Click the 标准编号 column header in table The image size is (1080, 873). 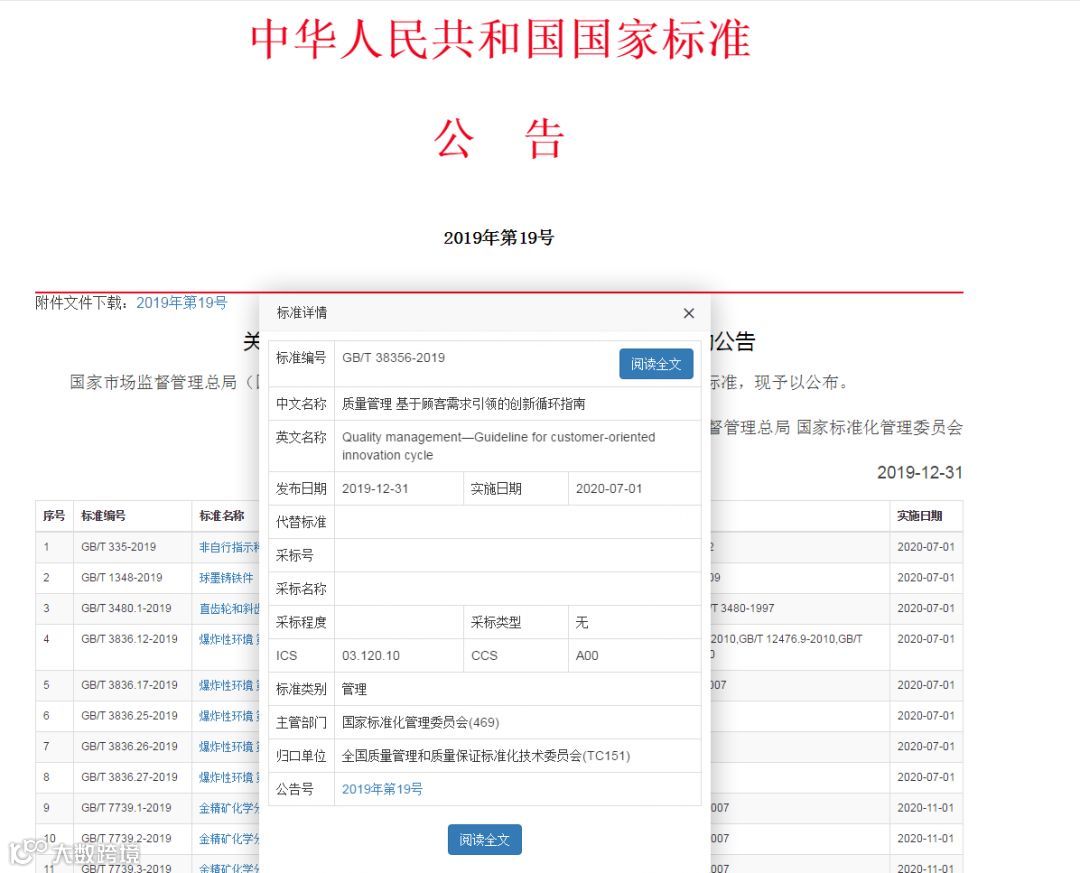[103, 515]
